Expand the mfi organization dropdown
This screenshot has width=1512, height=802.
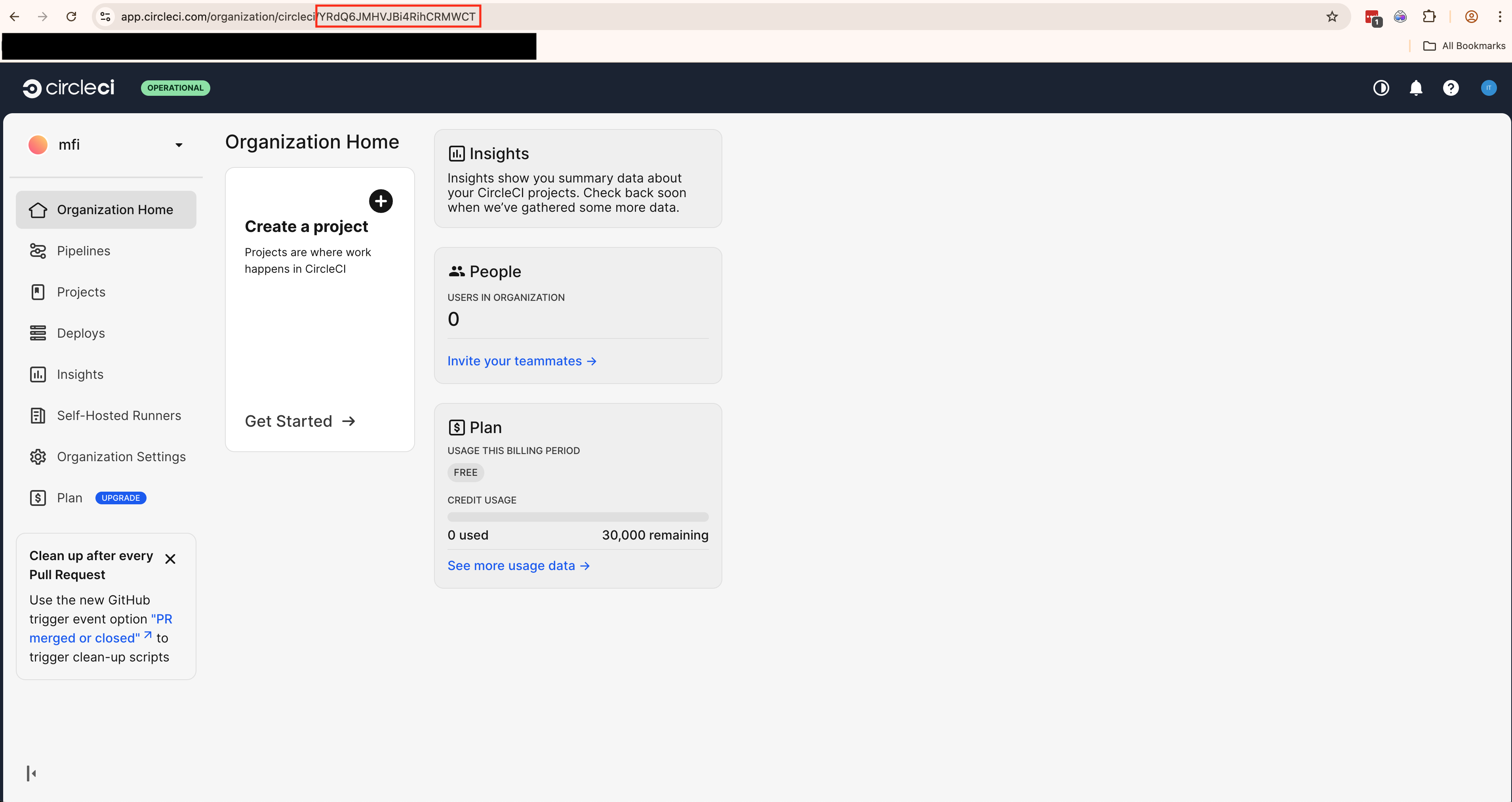[179, 145]
